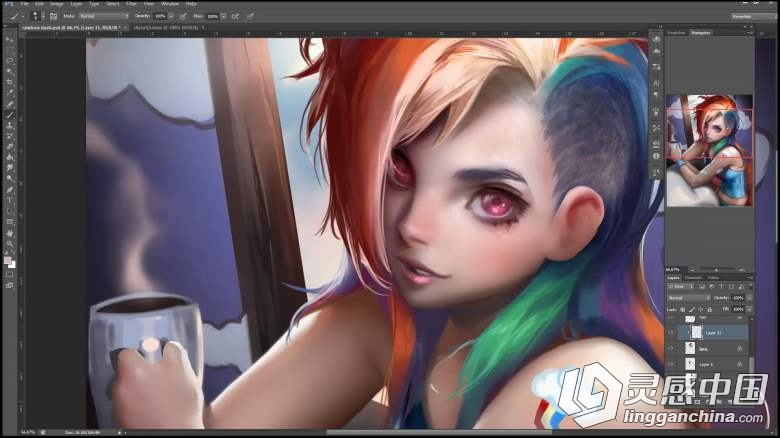Open the File menu
The width and height of the screenshot is (780, 438).
(24, 4)
